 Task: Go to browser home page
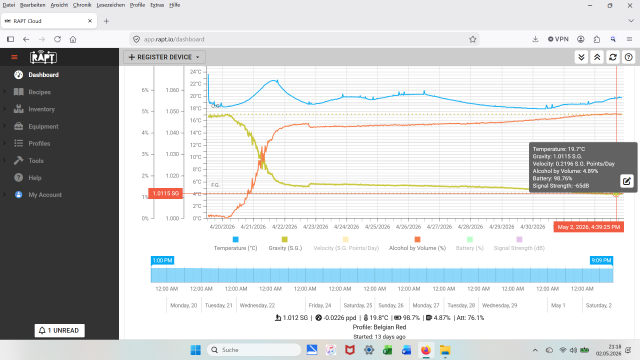tap(73, 39)
